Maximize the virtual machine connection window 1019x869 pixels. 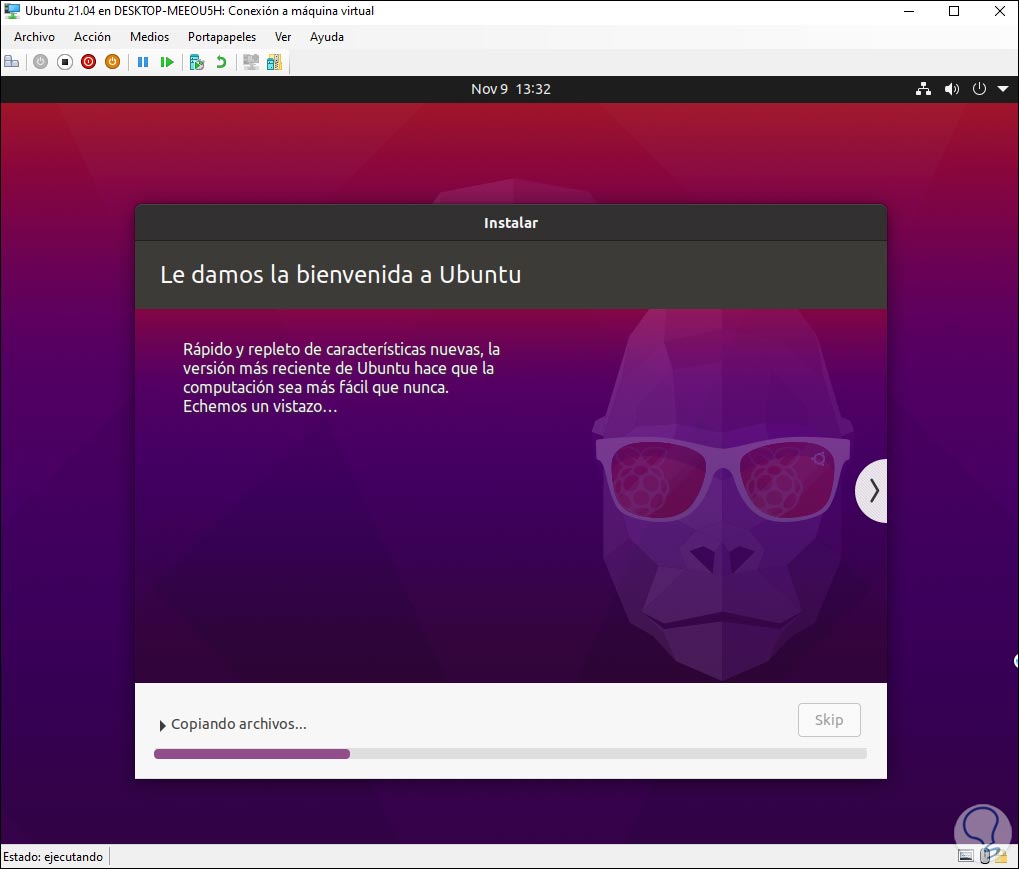(x=954, y=11)
